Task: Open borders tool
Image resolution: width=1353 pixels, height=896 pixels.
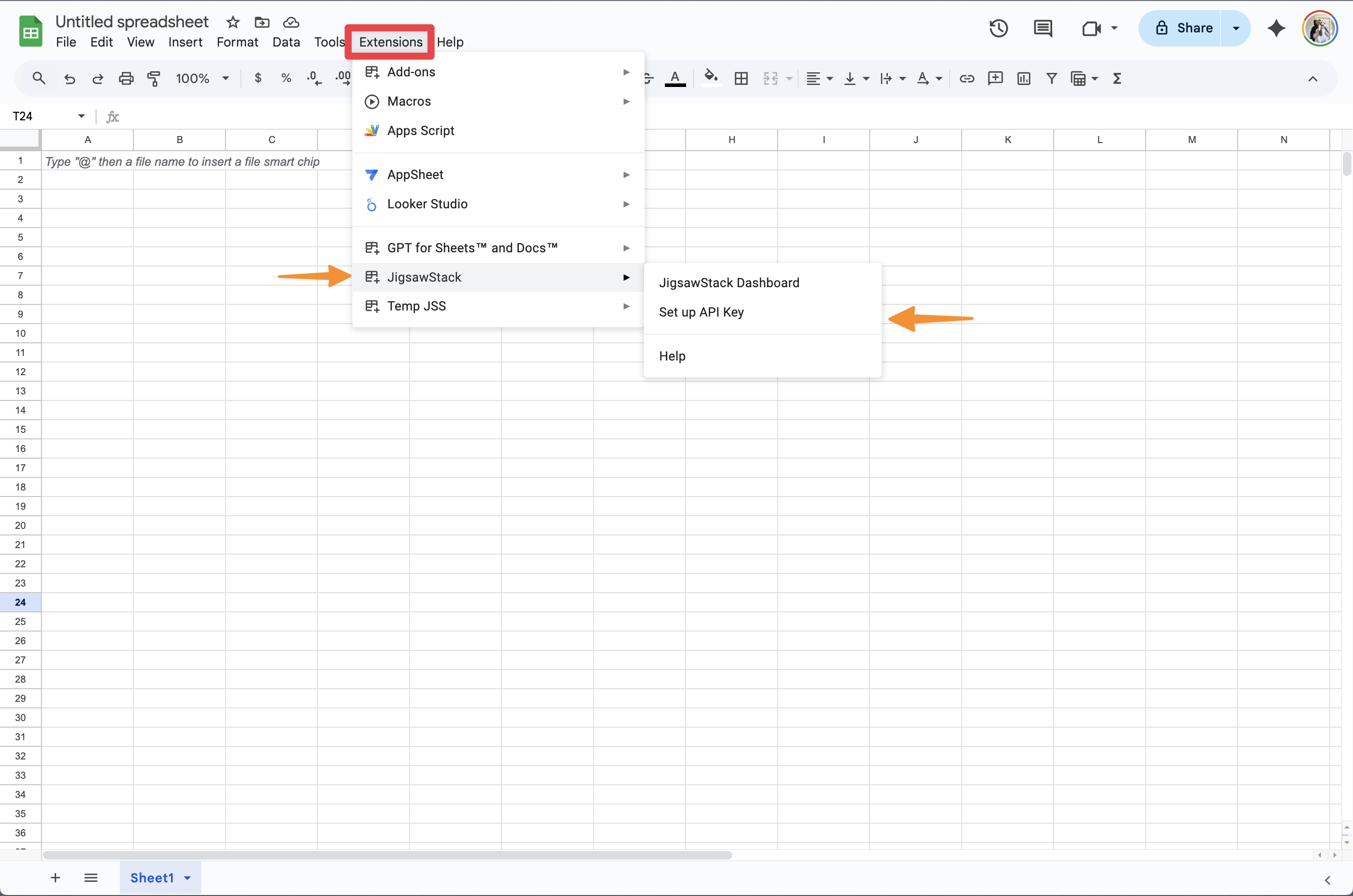Action: 741,78
